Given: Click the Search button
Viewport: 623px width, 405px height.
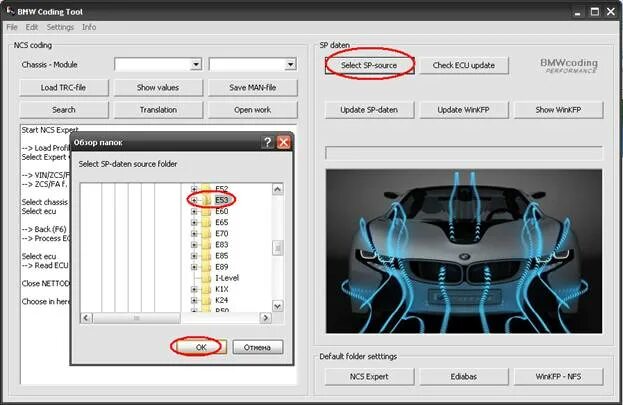Looking at the screenshot, I should (64, 110).
